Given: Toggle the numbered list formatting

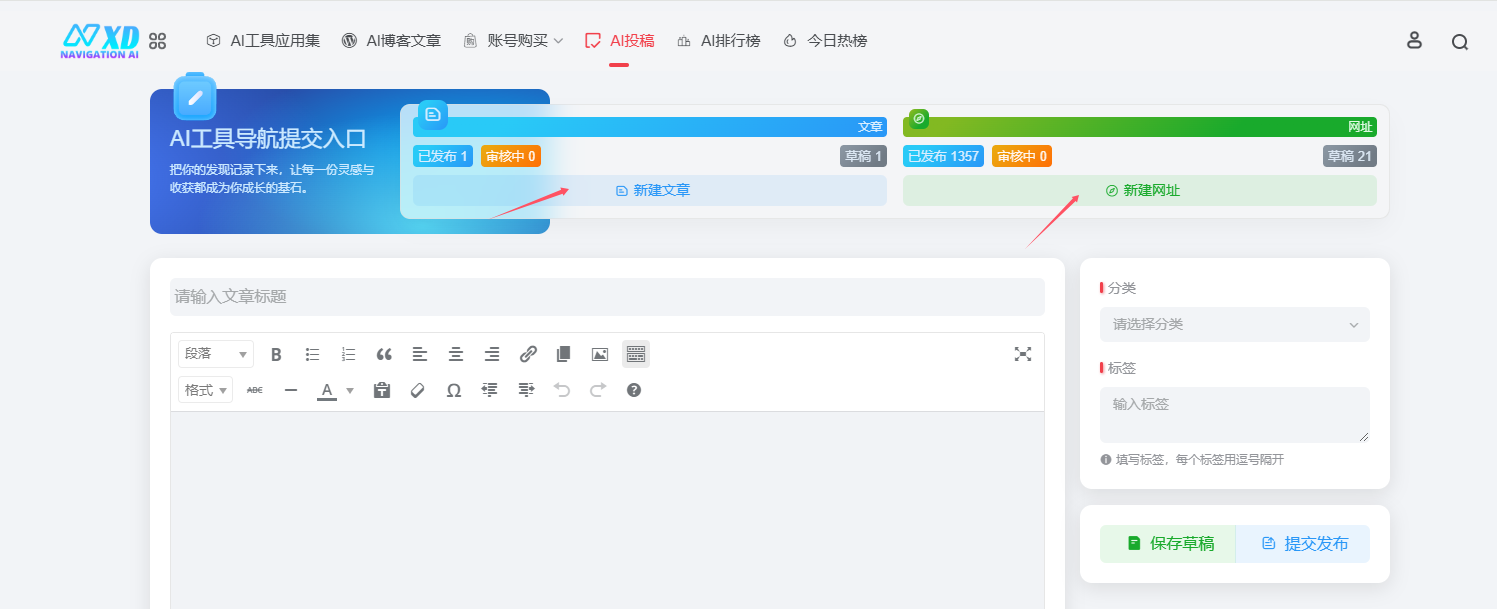Looking at the screenshot, I should click(348, 353).
